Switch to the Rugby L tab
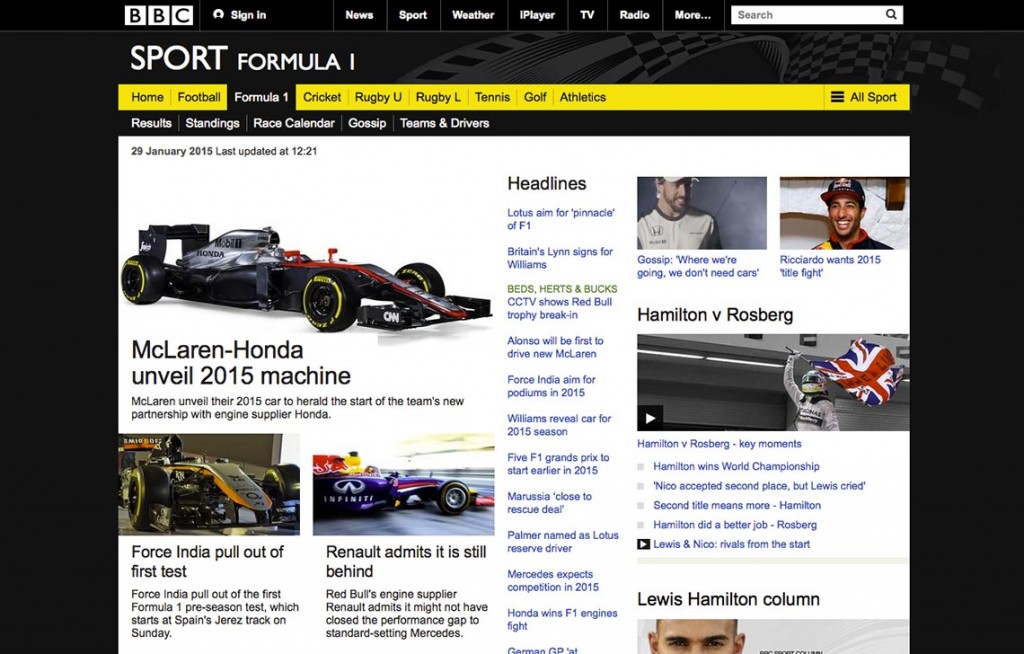 pyautogui.click(x=438, y=97)
